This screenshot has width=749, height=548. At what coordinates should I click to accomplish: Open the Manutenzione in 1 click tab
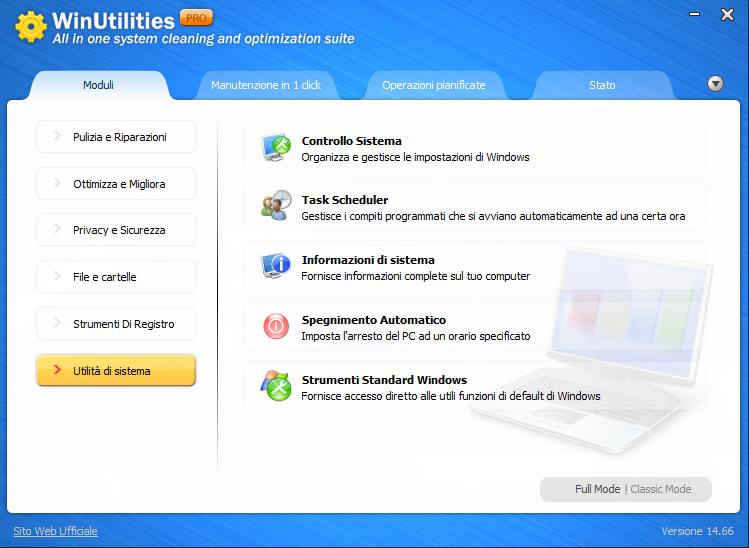266,85
